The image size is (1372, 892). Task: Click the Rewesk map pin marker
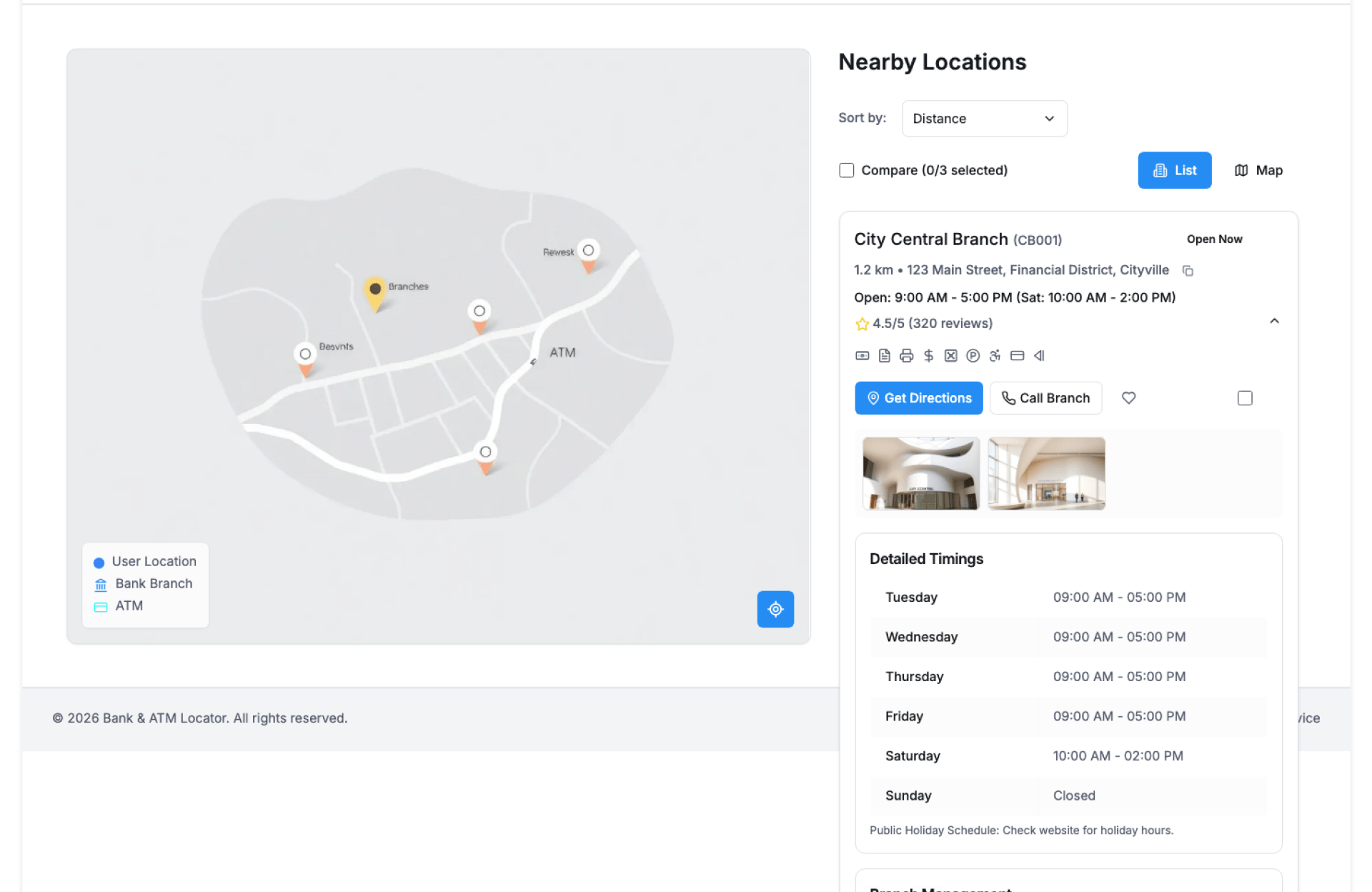click(x=588, y=254)
